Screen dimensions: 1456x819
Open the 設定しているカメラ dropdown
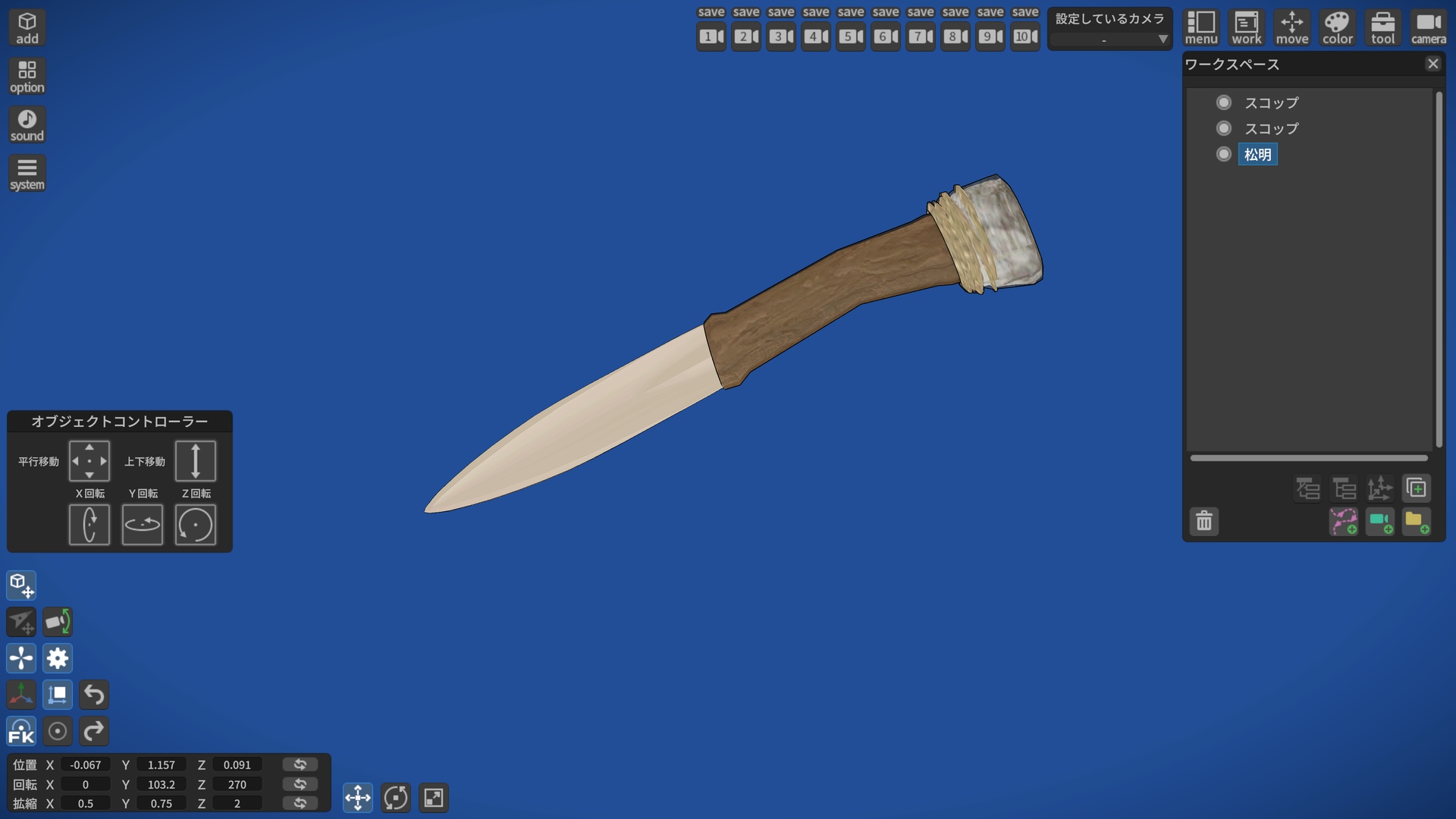click(x=1109, y=39)
